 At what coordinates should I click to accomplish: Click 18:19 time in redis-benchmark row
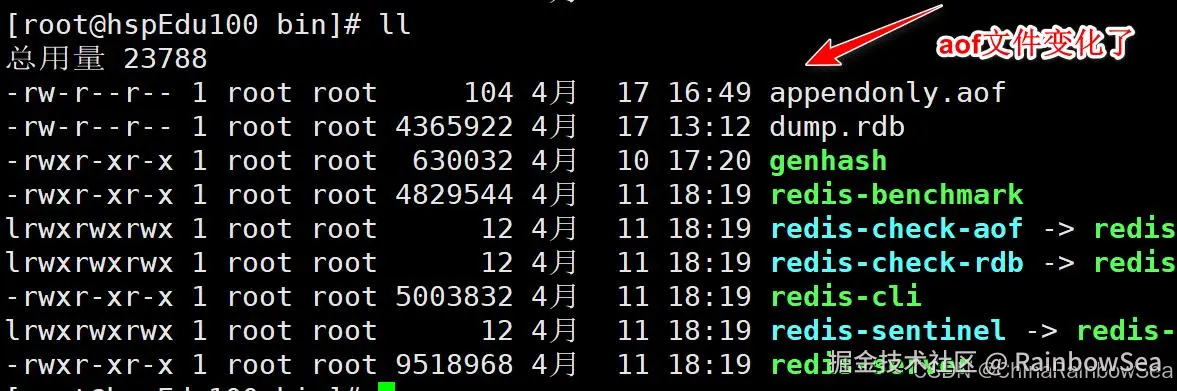pos(709,195)
